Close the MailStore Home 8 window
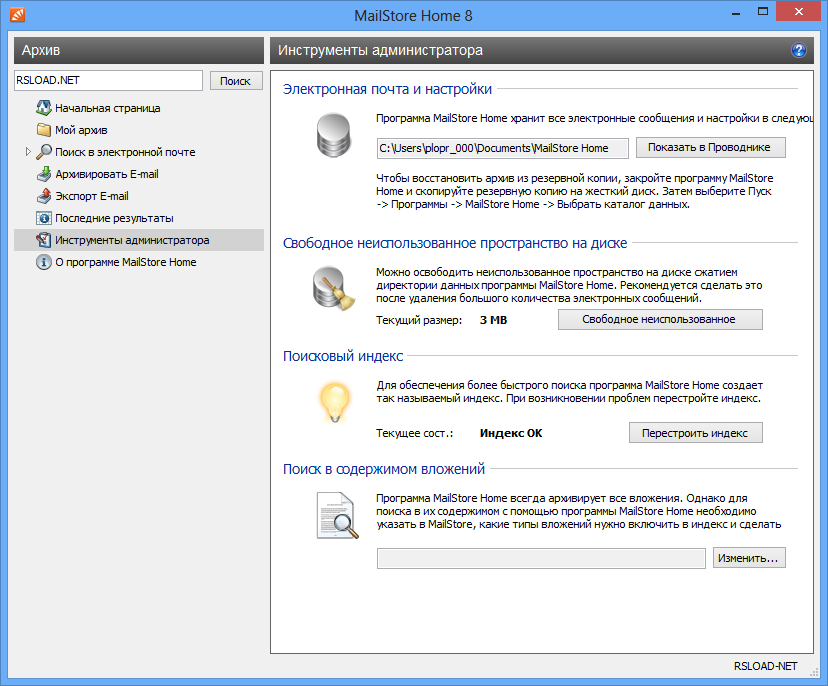Image resolution: width=828 pixels, height=686 pixels. click(x=798, y=12)
